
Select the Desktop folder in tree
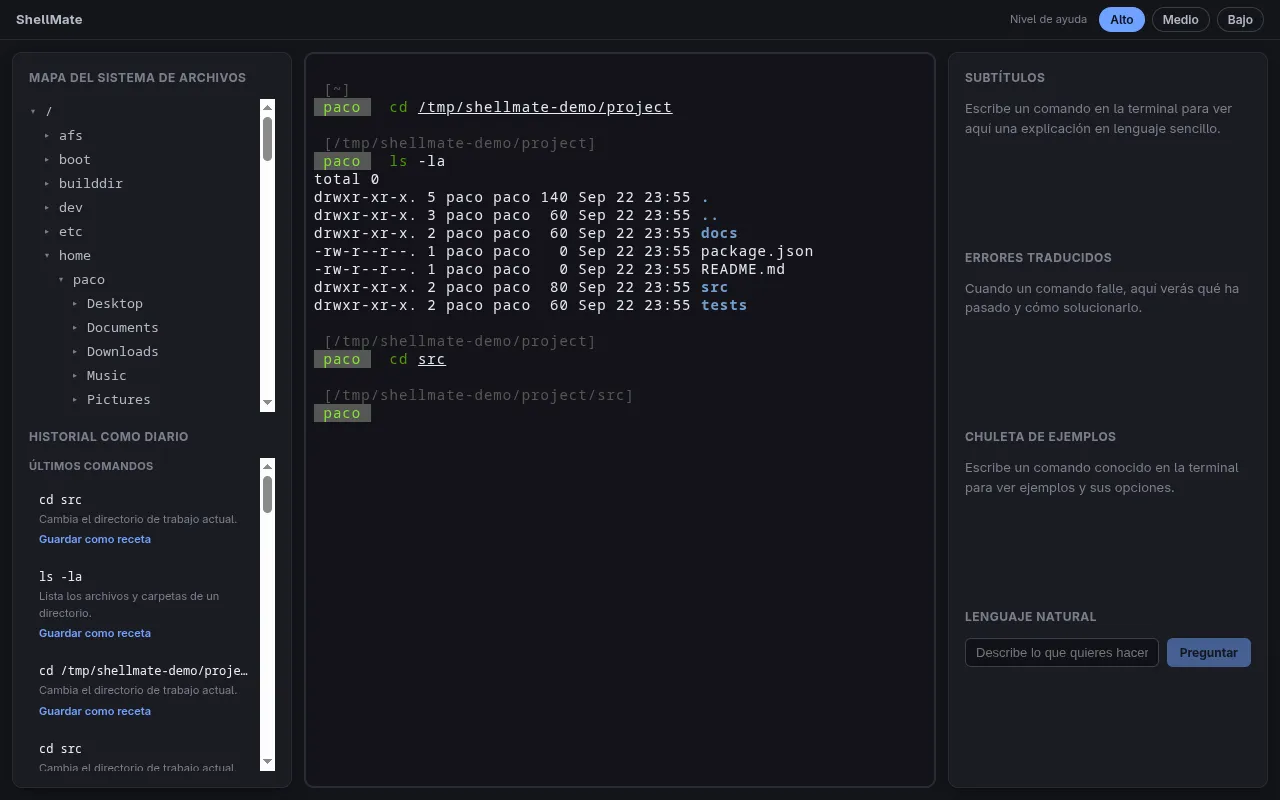(115, 304)
